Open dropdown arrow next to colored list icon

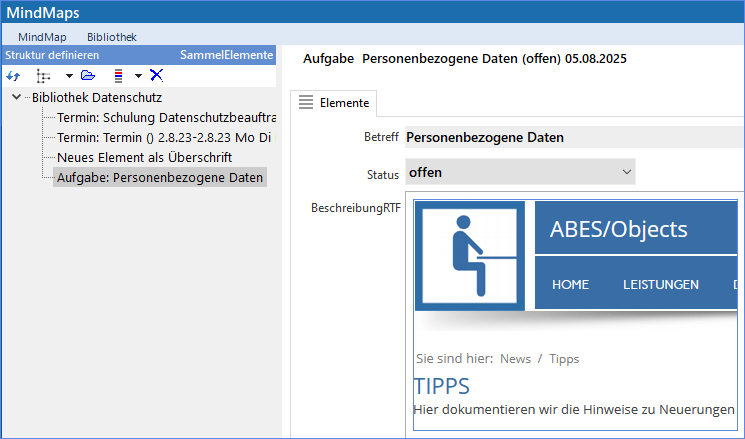tap(138, 75)
